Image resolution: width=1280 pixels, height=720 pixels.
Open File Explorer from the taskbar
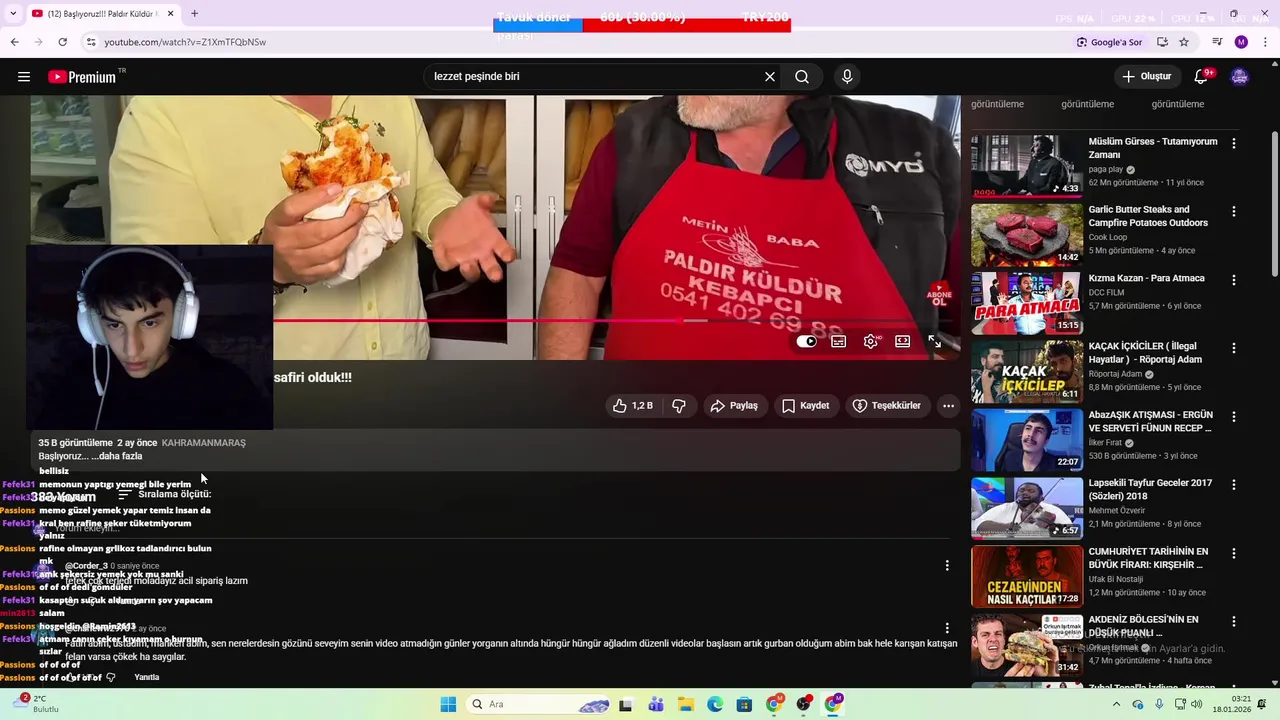[686, 705]
